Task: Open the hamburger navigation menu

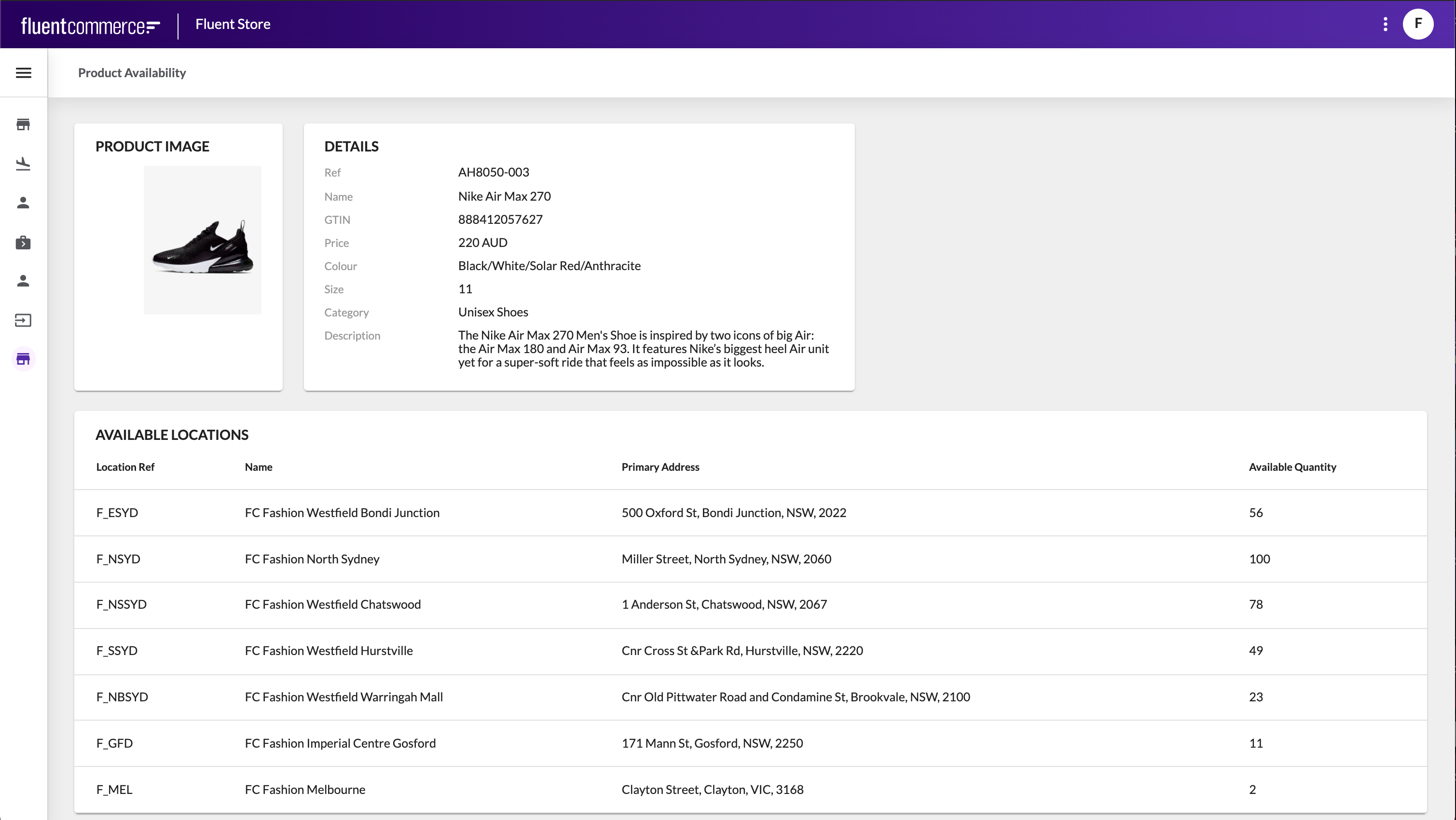Action: pos(23,73)
